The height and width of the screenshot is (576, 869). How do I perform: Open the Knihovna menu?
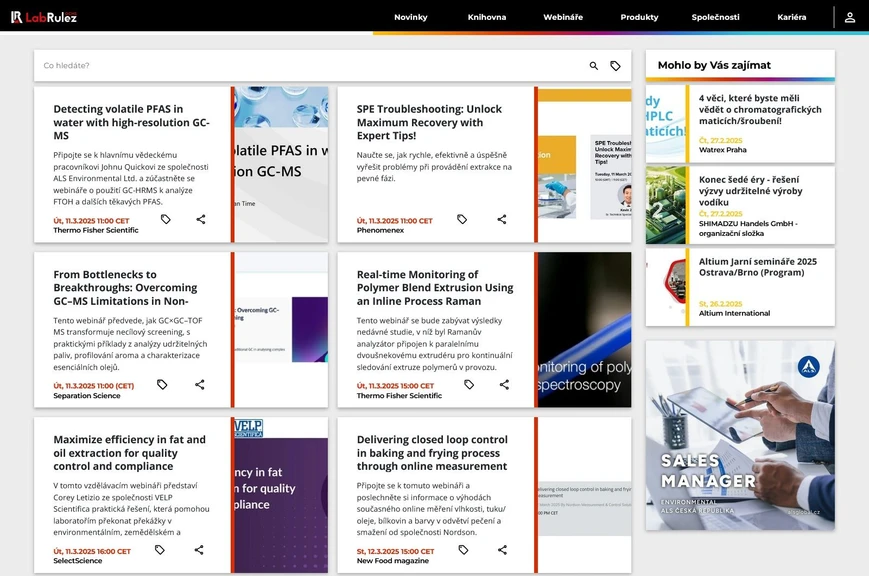(486, 17)
